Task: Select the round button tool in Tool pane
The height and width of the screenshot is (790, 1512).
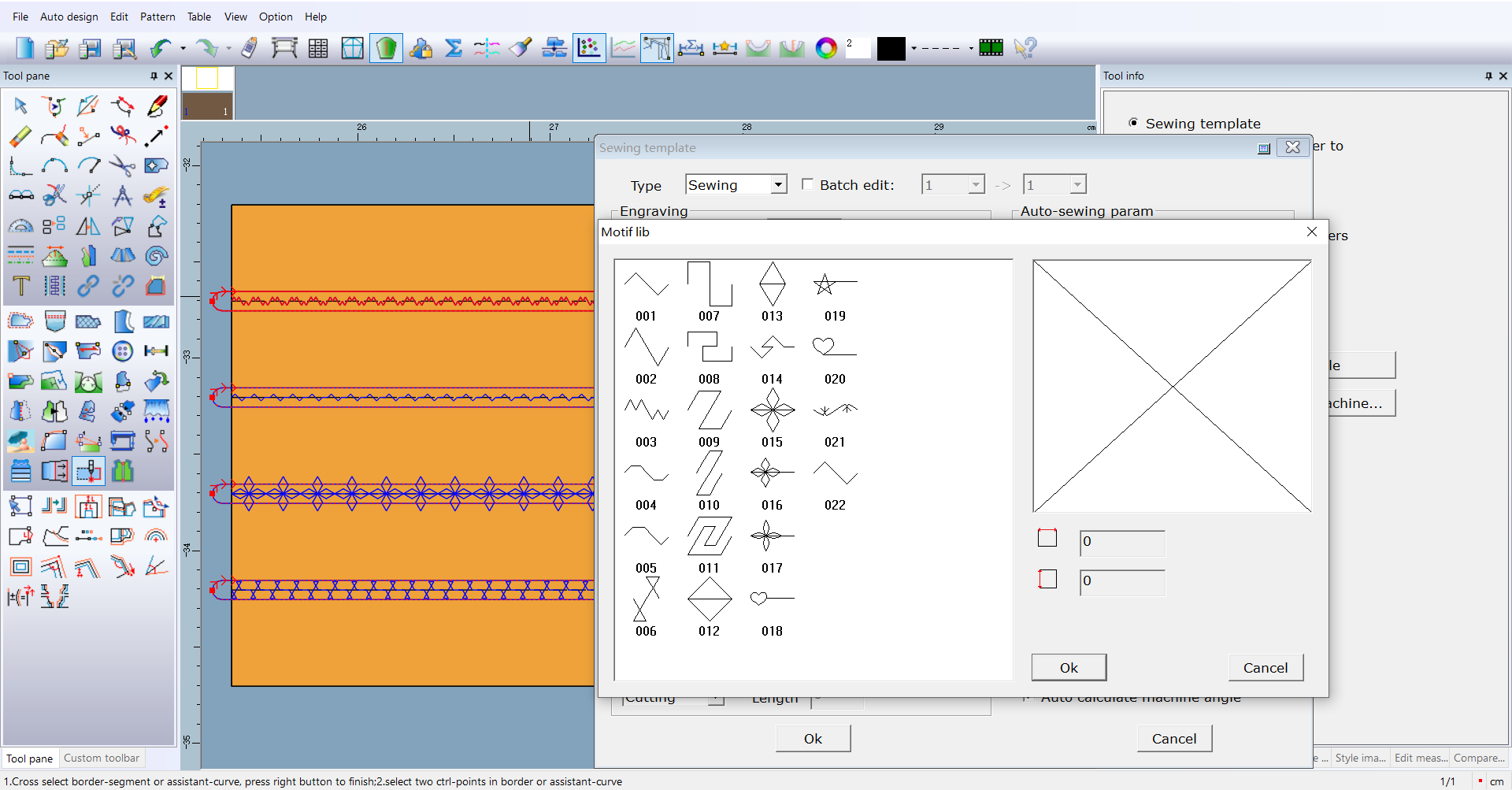Action: coord(122,350)
